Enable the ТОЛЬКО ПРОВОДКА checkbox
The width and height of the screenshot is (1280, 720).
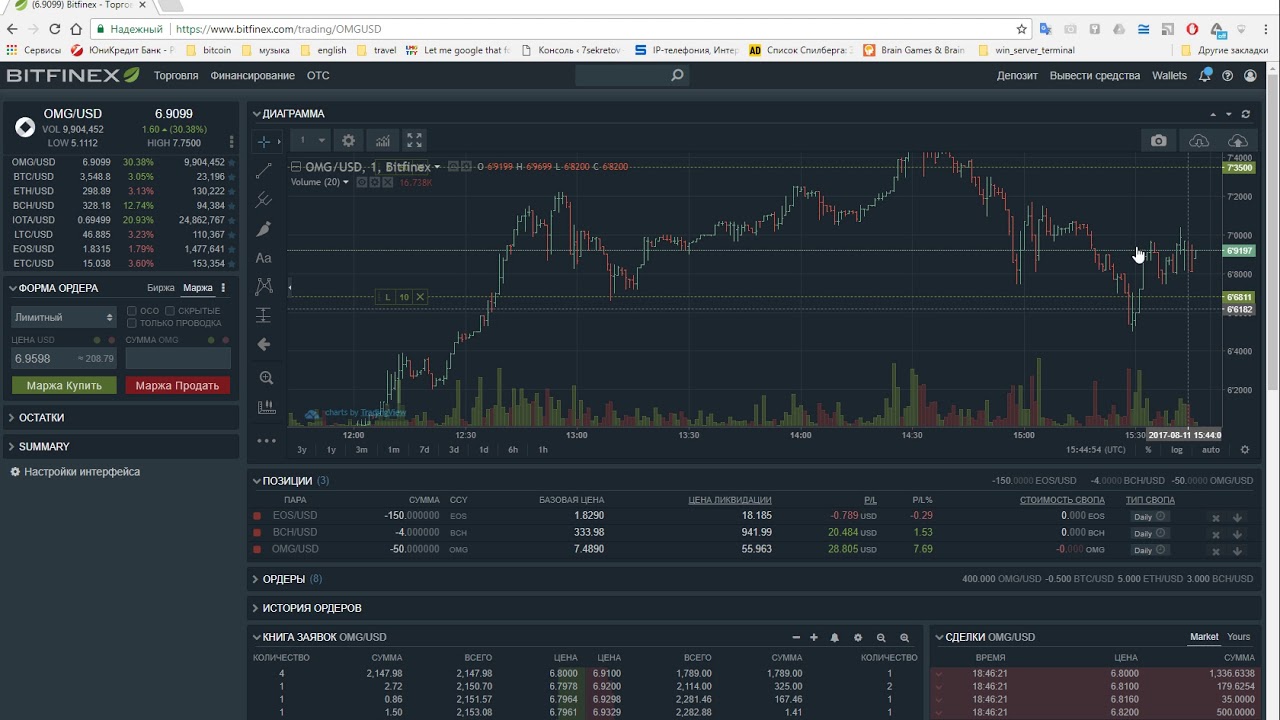pos(132,323)
